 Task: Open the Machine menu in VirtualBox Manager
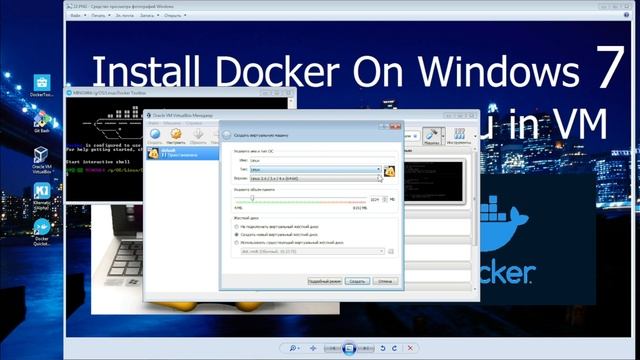[172, 123]
